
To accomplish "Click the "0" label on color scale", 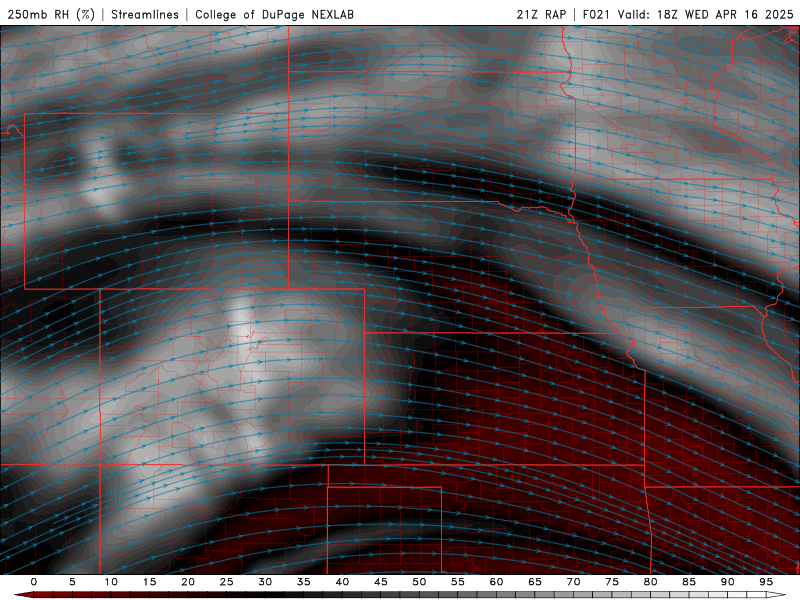I will coord(34,582).
